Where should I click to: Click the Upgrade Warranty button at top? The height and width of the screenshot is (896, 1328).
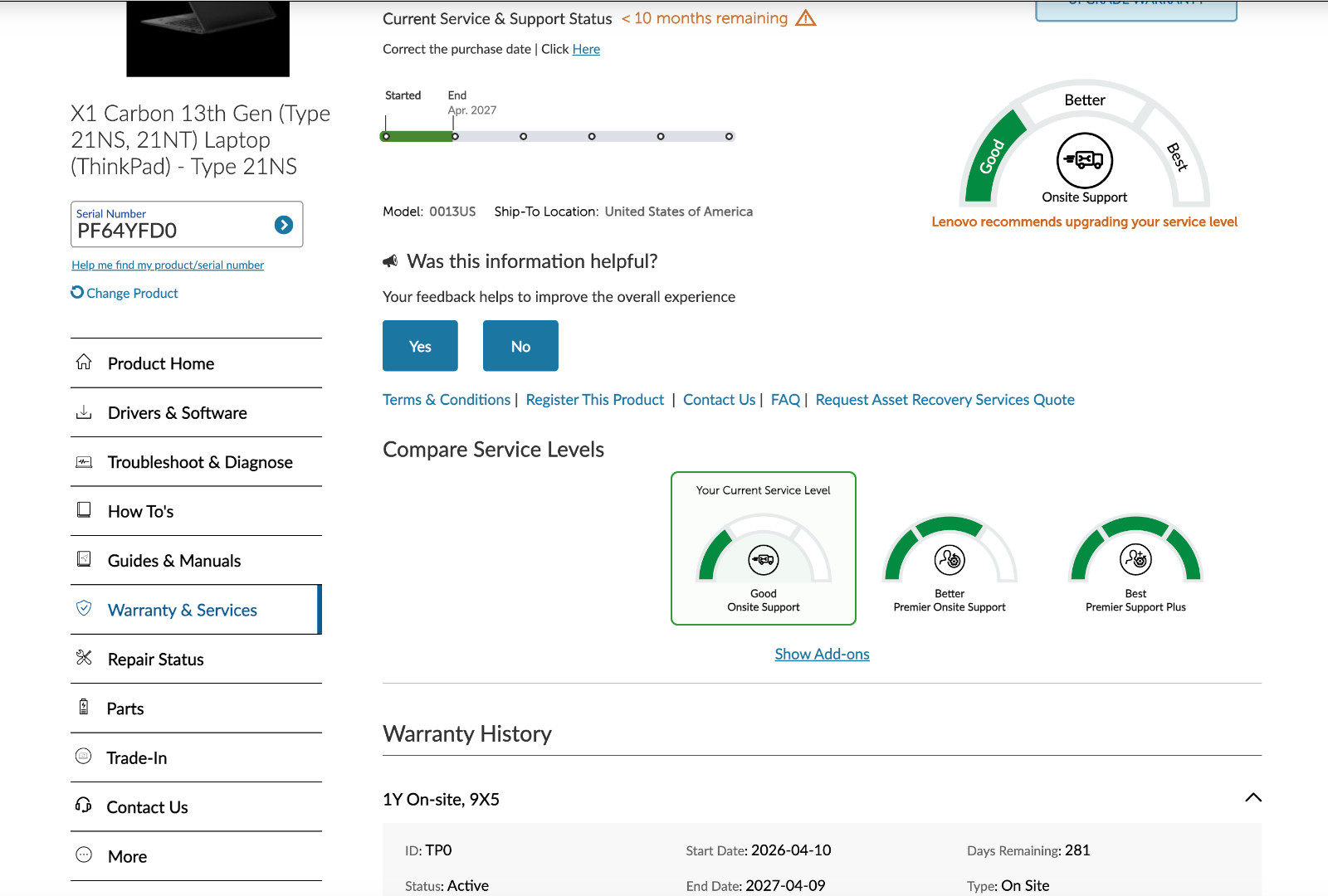1136,8
